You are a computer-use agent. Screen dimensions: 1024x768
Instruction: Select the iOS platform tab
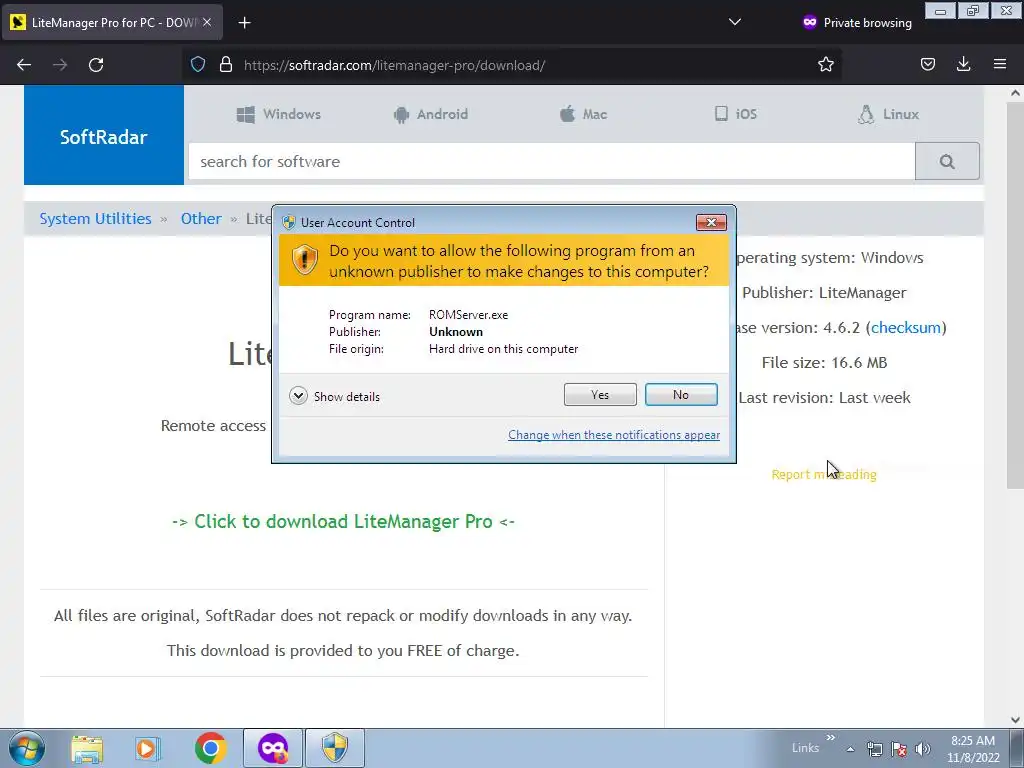pos(735,114)
